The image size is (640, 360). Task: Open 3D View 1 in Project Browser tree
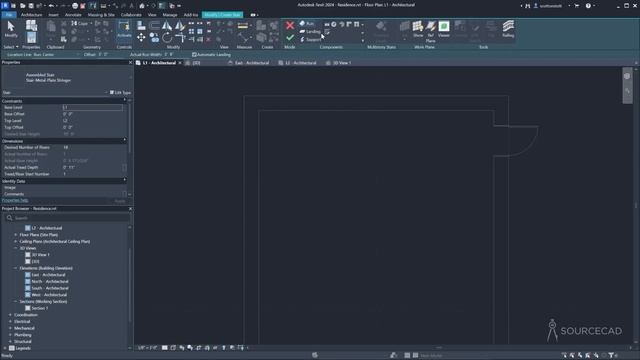(x=40, y=255)
